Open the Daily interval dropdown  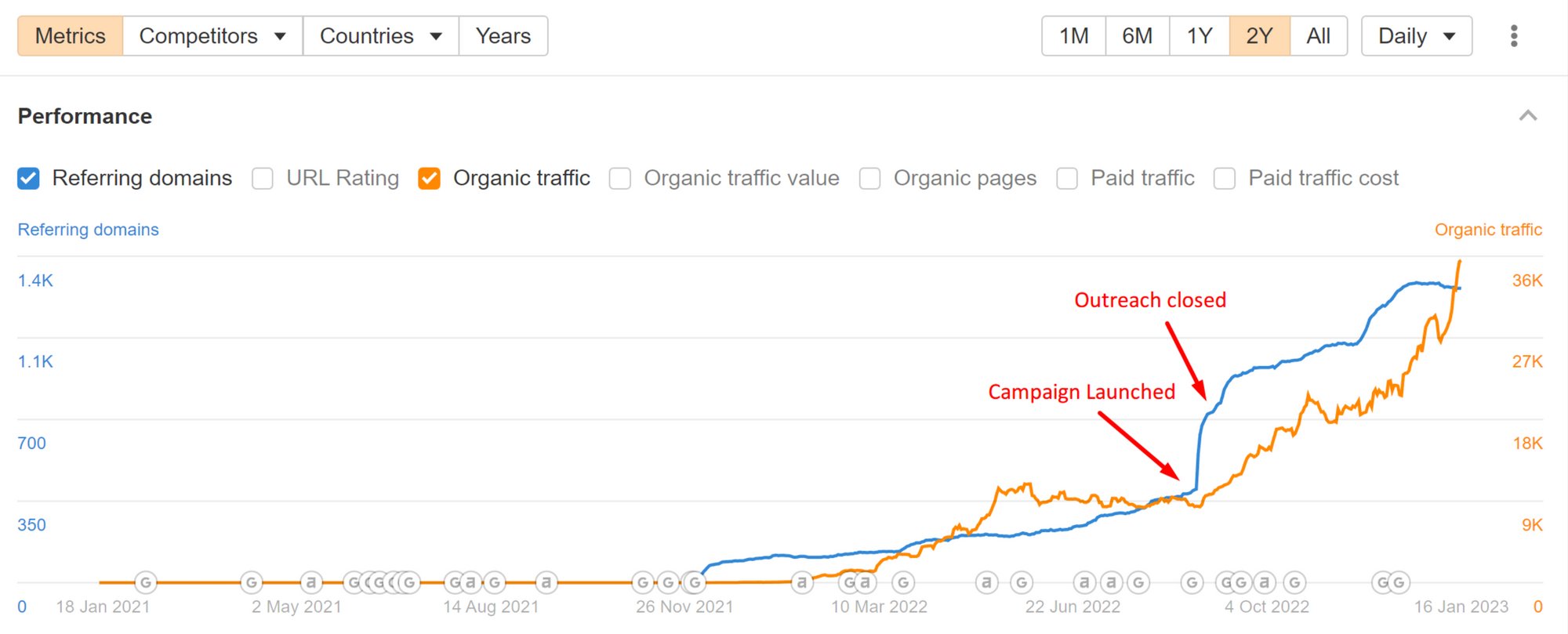click(x=1417, y=36)
